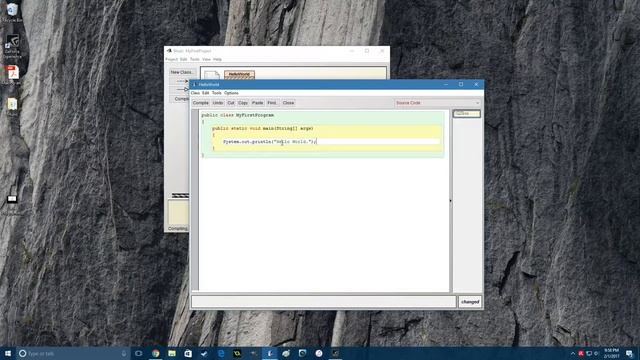Open the Options menu in the editor
This screenshot has height=360, width=640.
(x=231, y=93)
